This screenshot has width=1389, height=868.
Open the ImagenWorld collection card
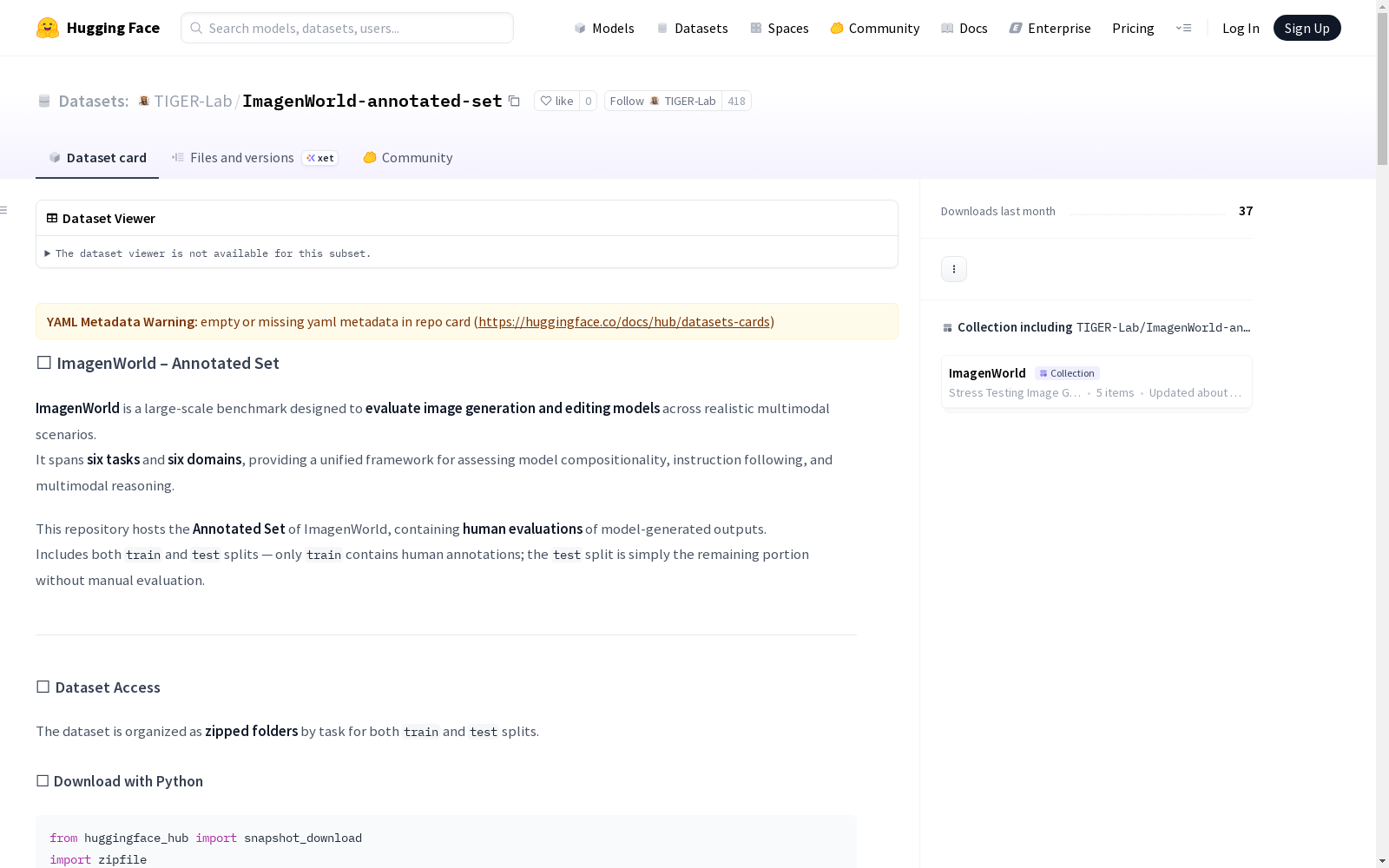pyautogui.click(x=1096, y=382)
